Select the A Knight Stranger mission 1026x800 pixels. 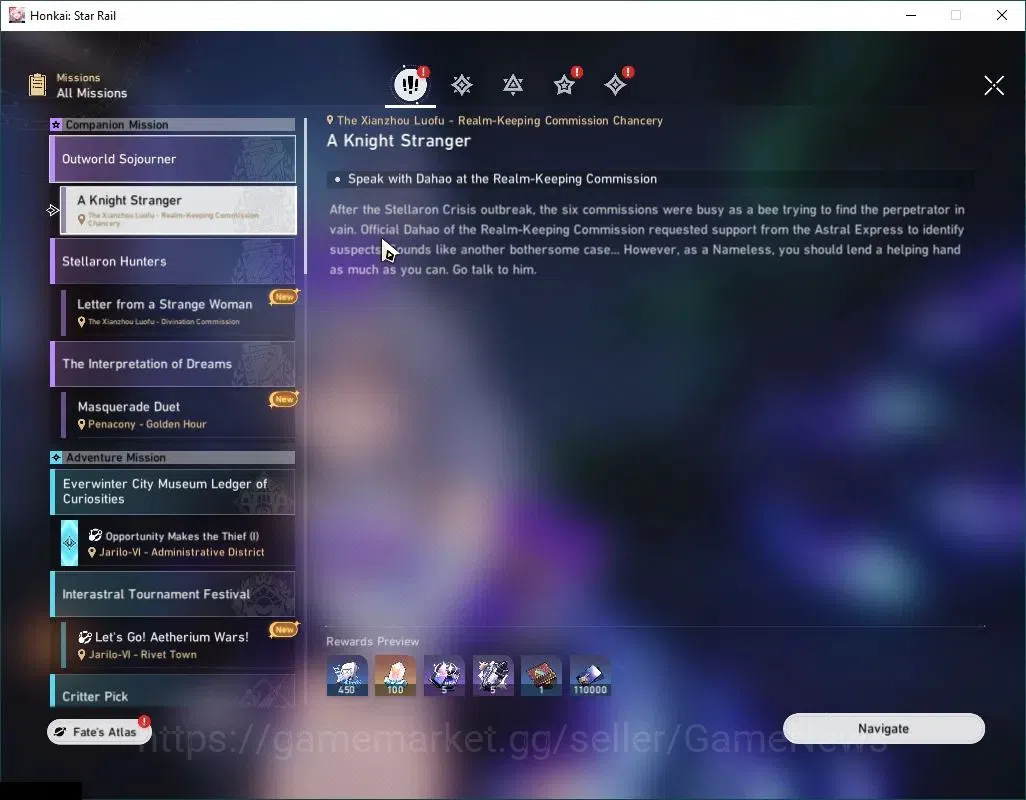[x=178, y=210]
